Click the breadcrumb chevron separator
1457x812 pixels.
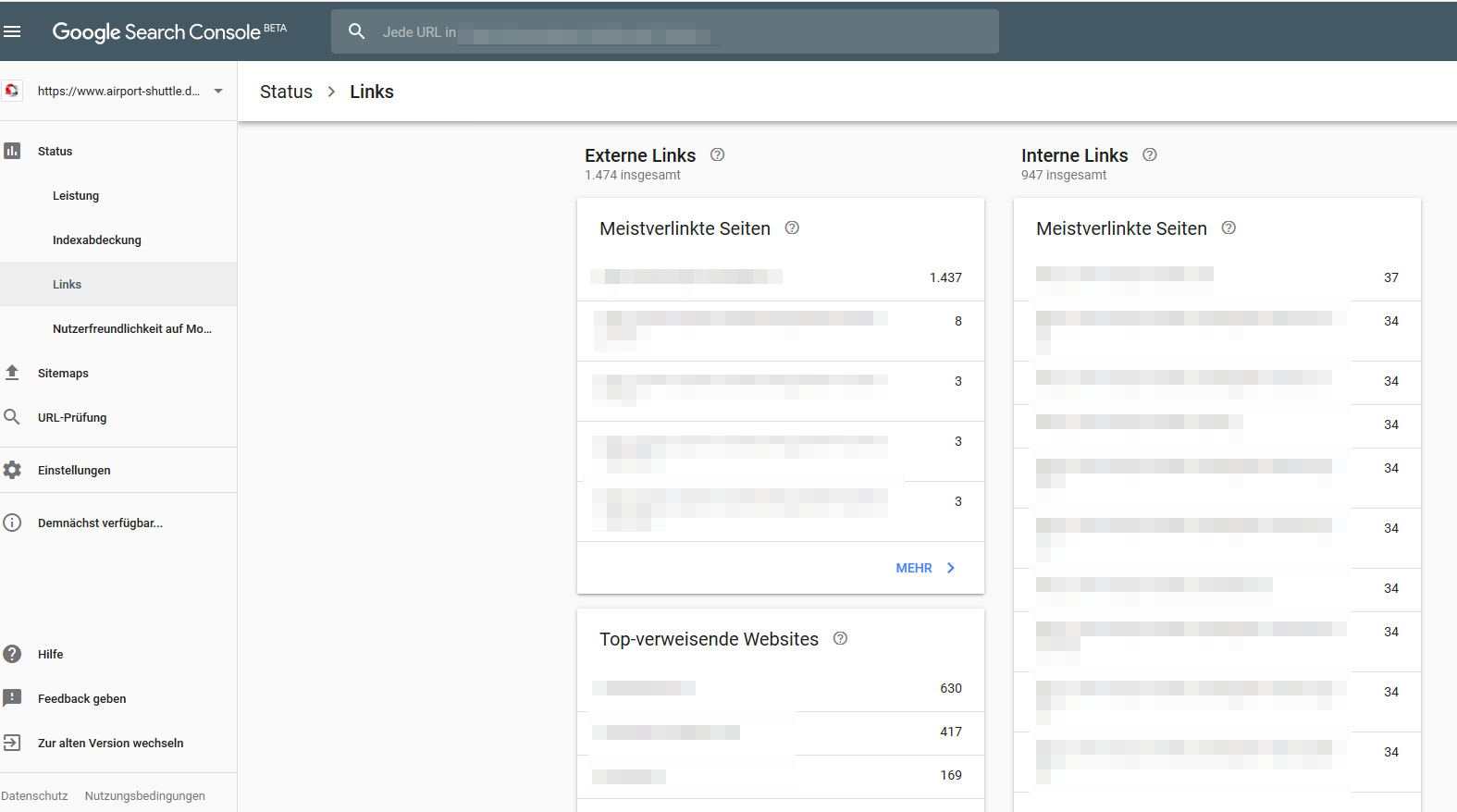331,92
